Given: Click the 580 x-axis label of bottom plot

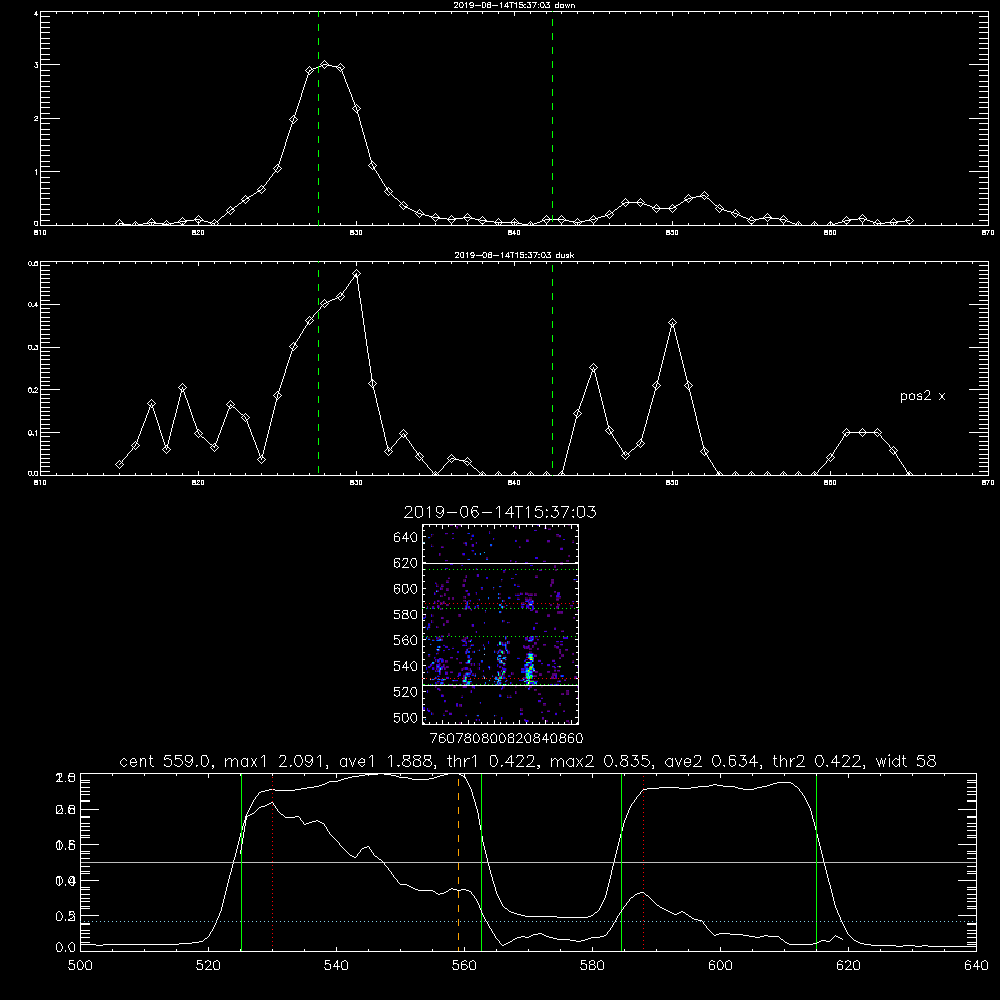Looking at the screenshot, I should tap(592, 966).
